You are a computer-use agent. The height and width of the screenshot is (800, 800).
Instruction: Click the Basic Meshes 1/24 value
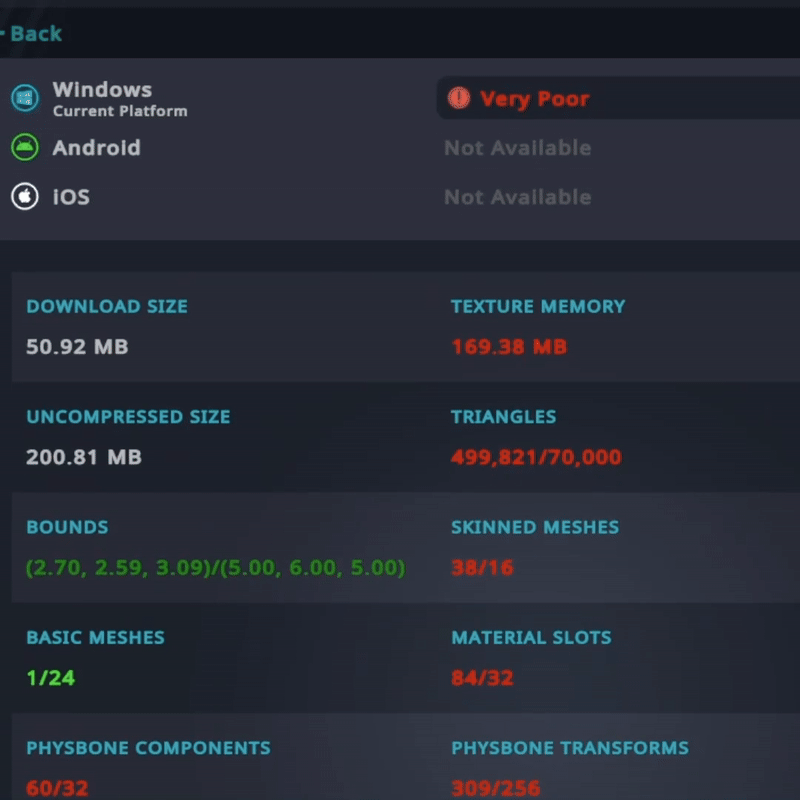51,678
